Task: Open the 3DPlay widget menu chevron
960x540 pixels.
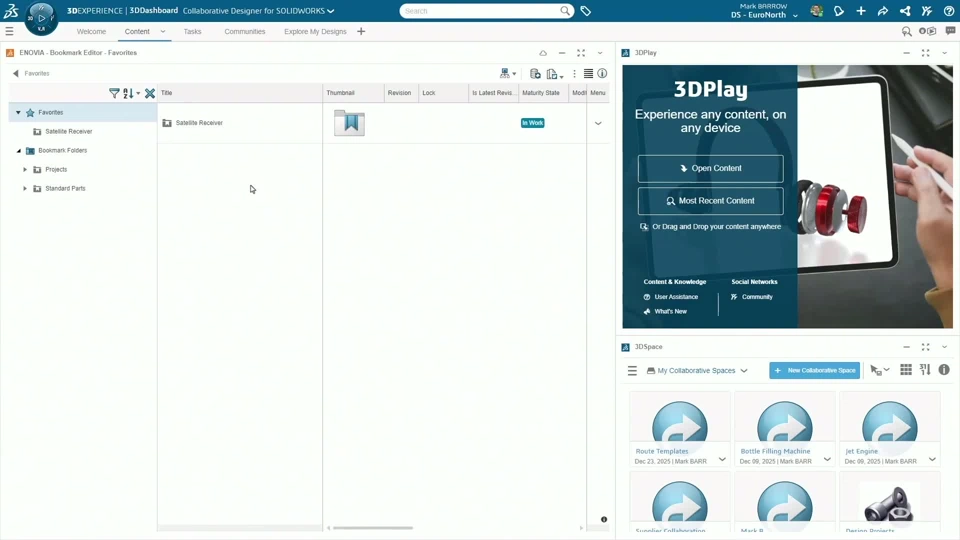Action: pos(945,53)
